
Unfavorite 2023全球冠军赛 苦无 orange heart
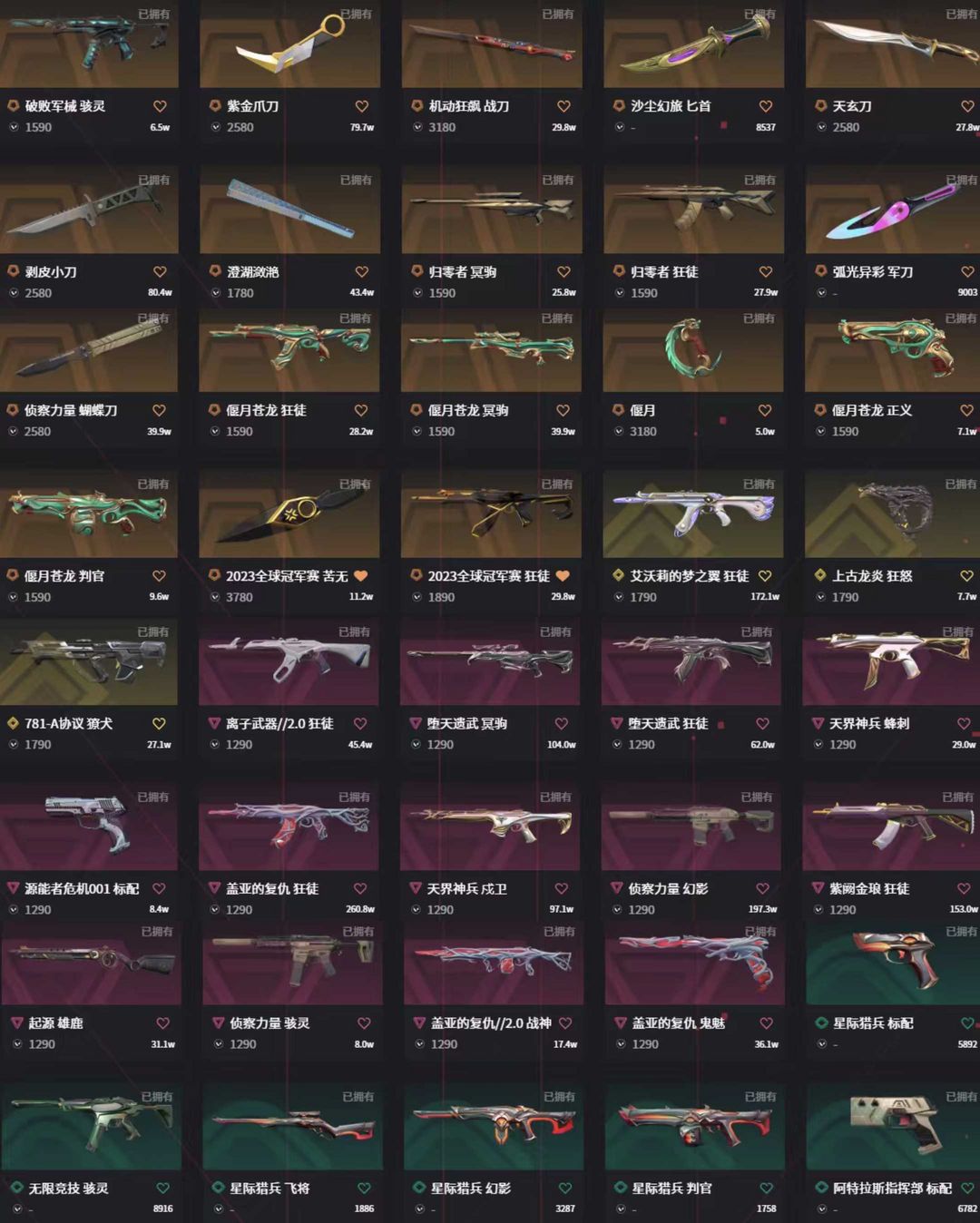(x=360, y=576)
